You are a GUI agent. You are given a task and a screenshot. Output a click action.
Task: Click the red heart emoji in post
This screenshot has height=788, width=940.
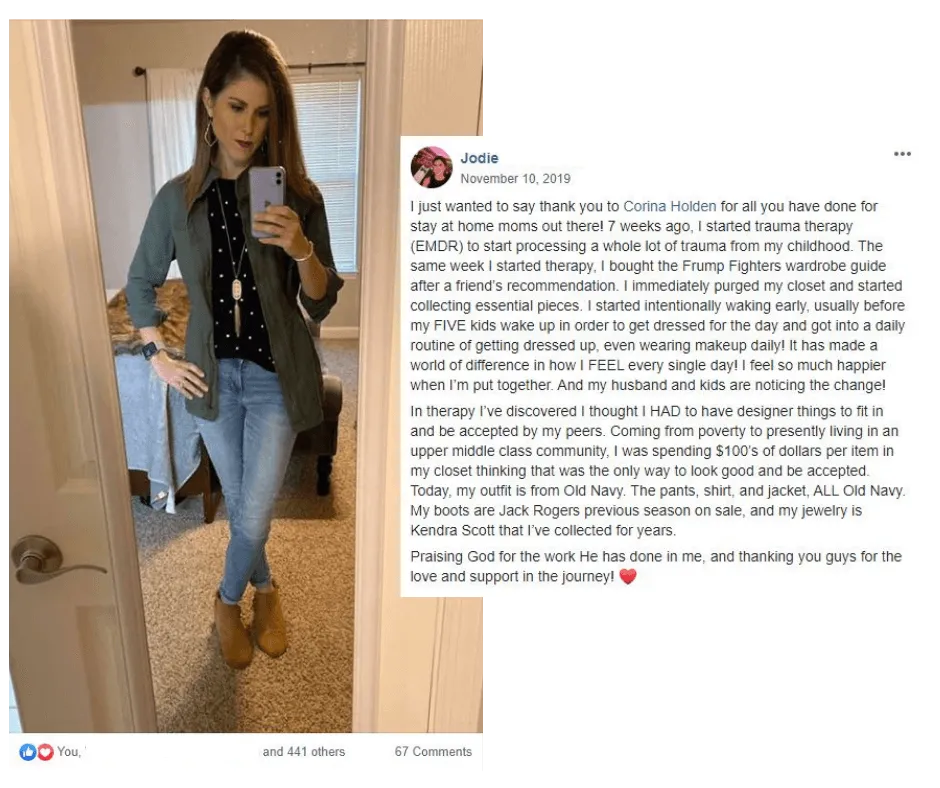click(627, 576)
